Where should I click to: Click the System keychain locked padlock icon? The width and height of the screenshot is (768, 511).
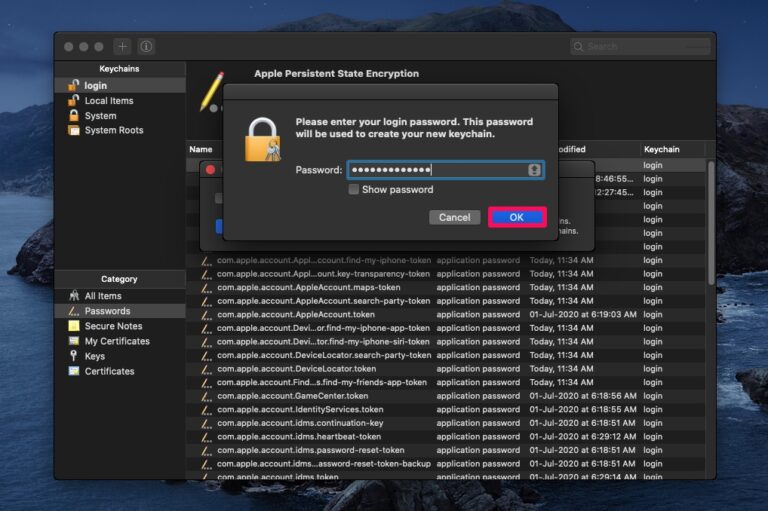[73, 116]
